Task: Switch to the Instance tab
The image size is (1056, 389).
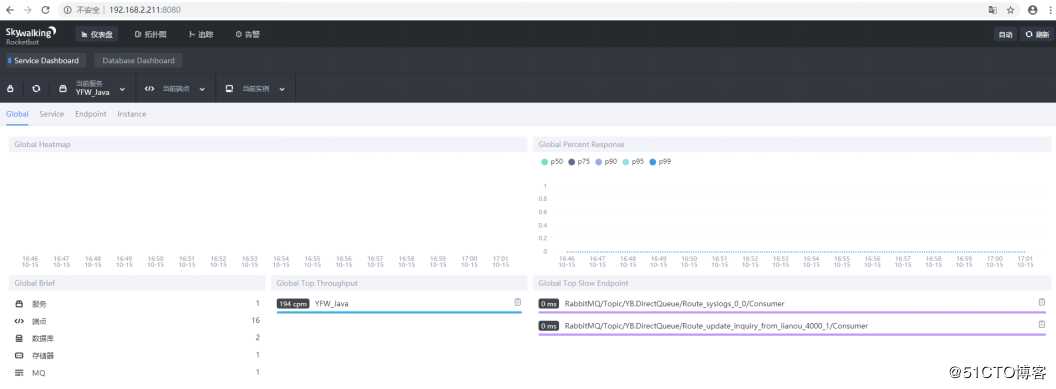Action: tap(132, 114)
